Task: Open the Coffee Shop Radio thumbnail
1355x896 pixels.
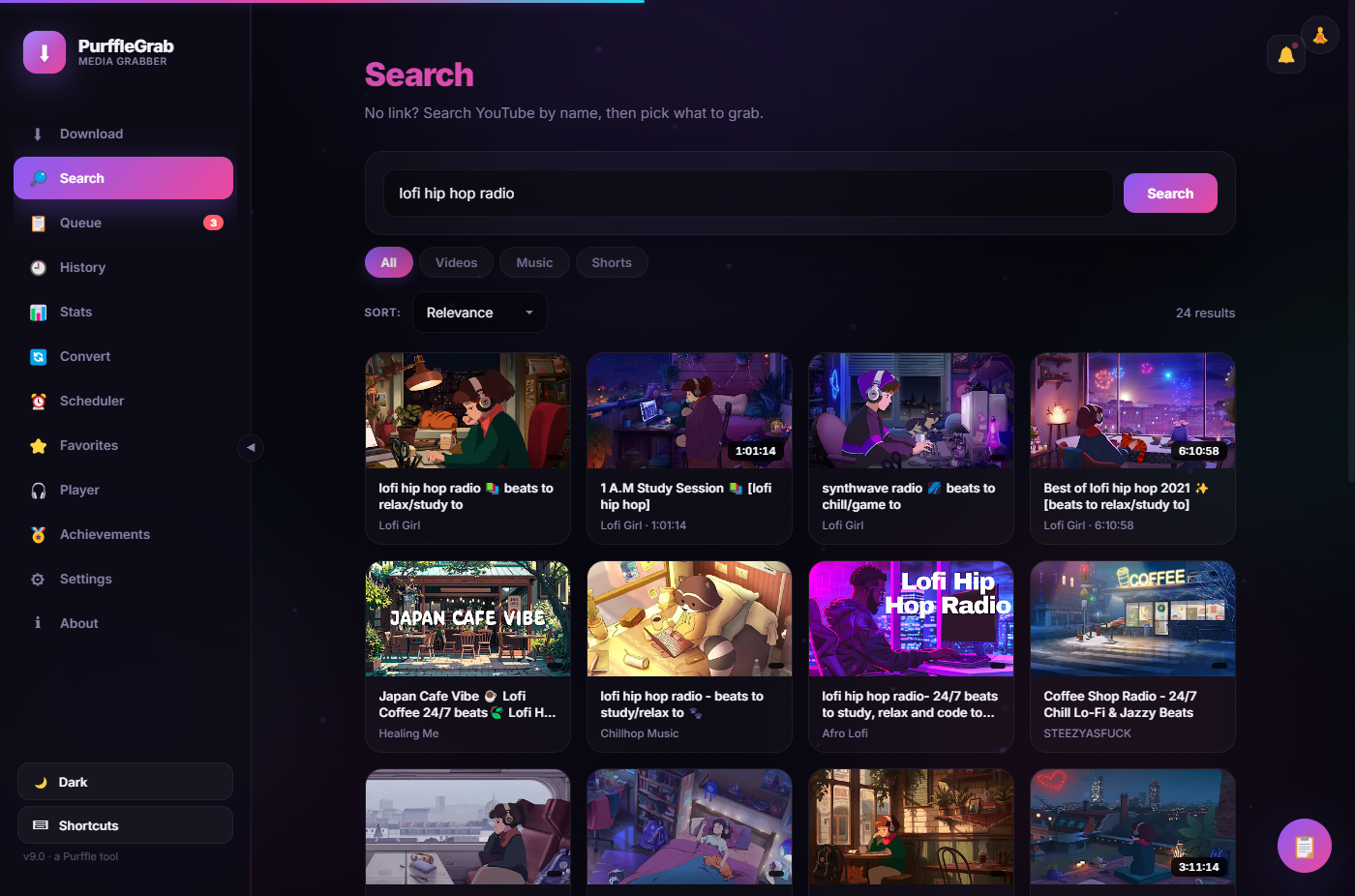Action: pos(1132,618)
